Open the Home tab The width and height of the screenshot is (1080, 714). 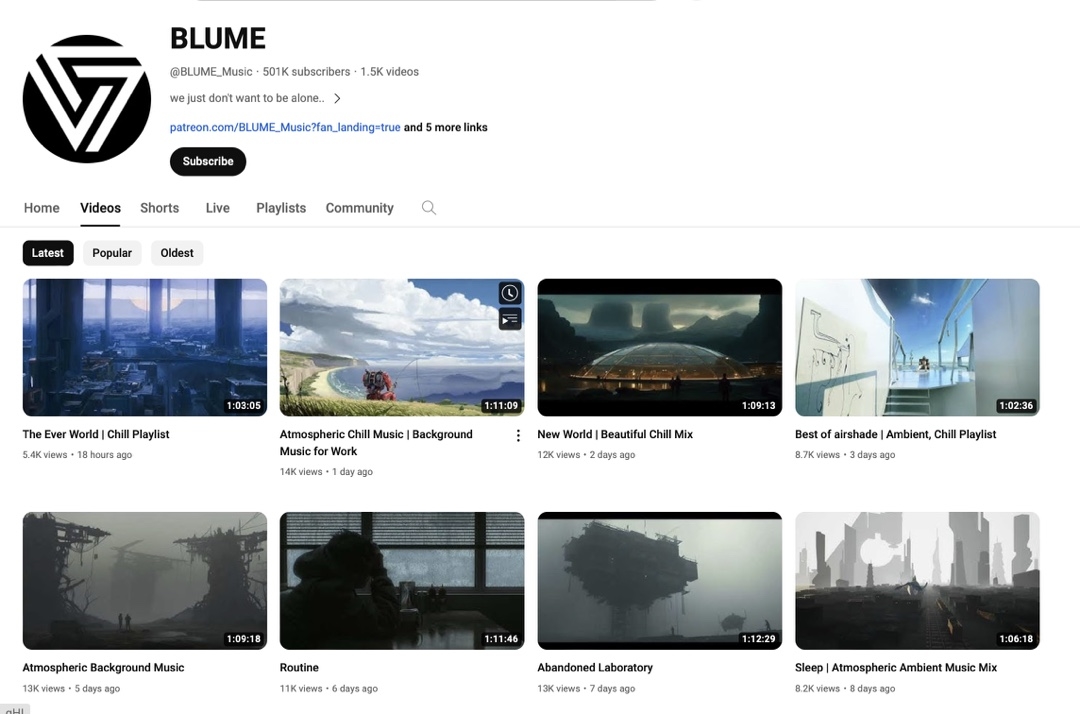coord(41,208)
